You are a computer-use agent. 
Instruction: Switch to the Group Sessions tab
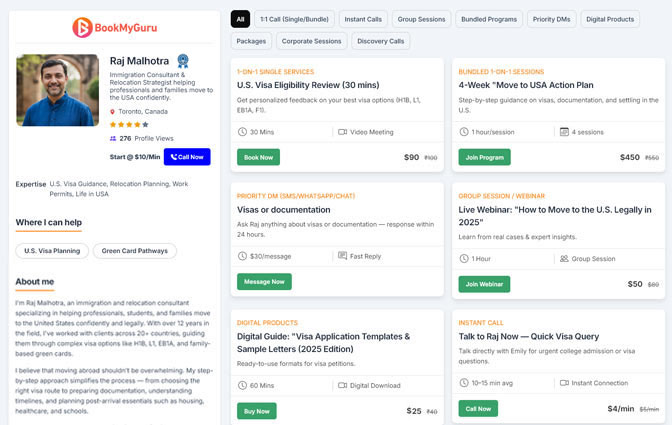(423, 19)
